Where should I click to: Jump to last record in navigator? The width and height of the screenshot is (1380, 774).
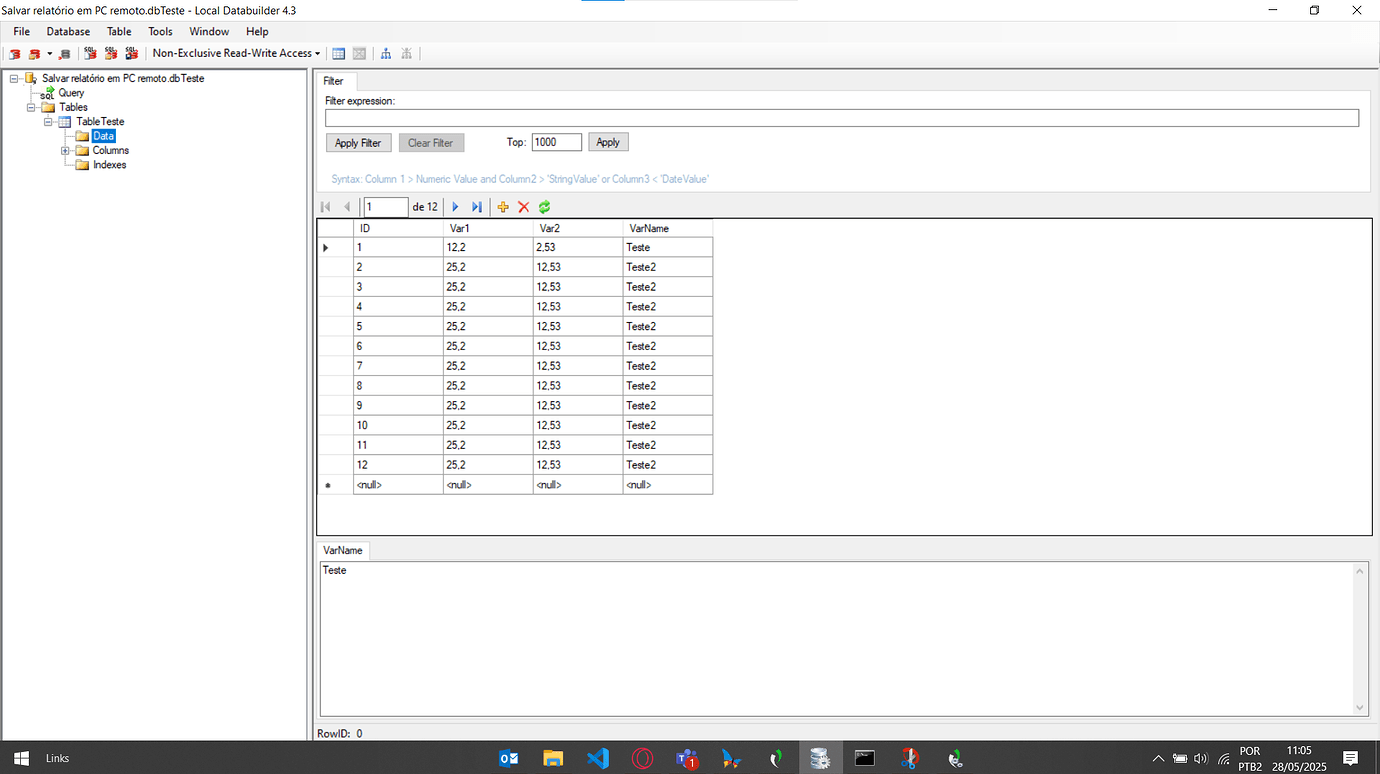click(x=477, y=207)
